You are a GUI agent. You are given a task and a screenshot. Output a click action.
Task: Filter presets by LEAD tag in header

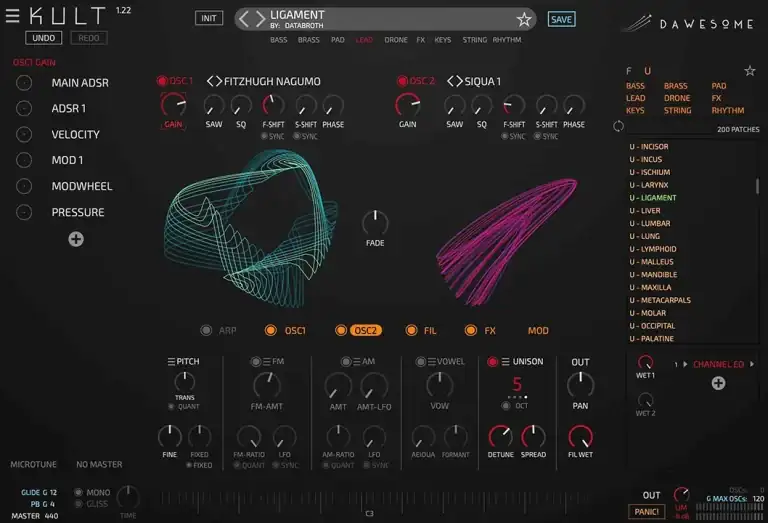(364, 40)
